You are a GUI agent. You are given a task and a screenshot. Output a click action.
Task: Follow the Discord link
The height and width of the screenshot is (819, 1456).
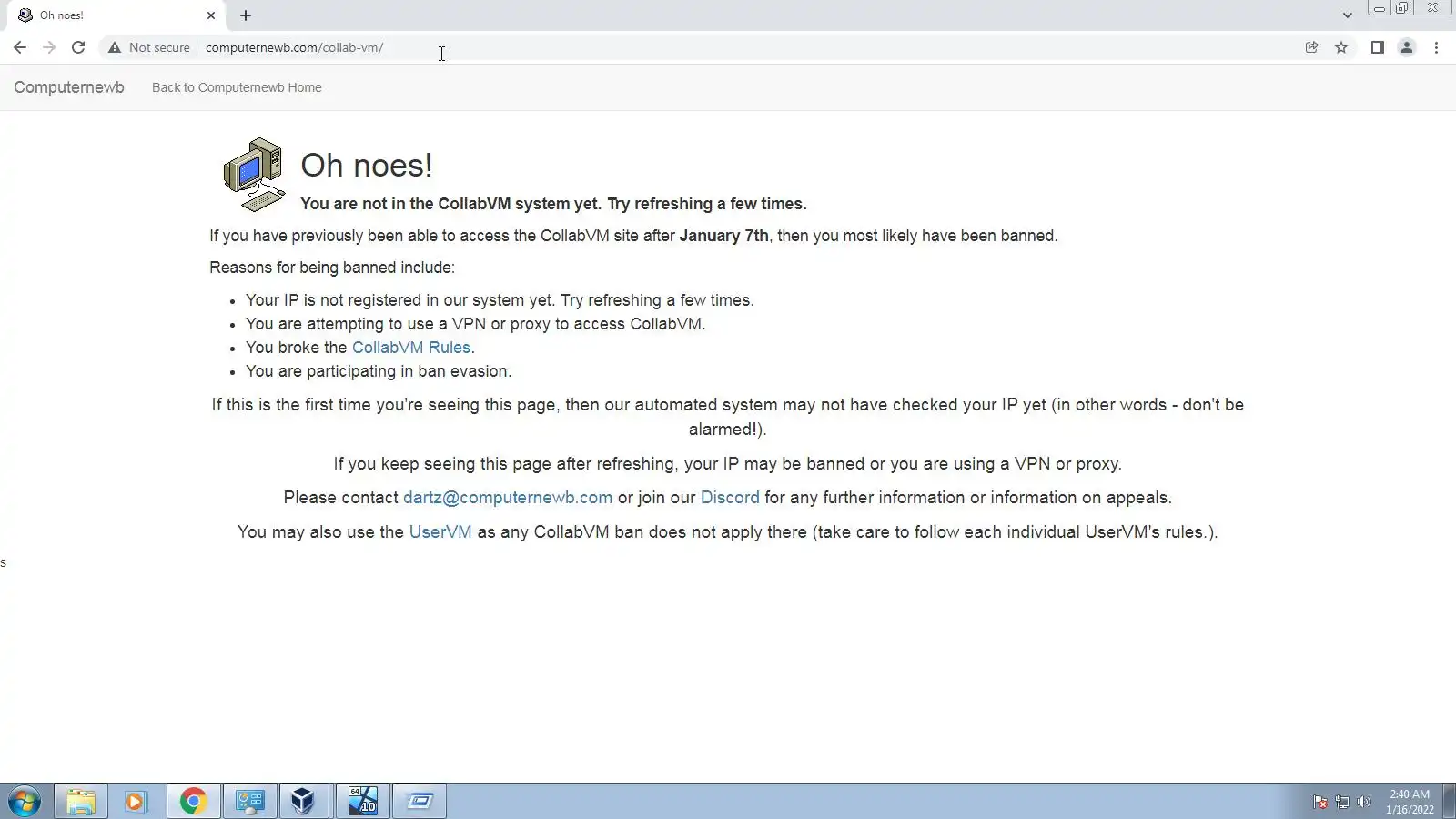point(730,498)
